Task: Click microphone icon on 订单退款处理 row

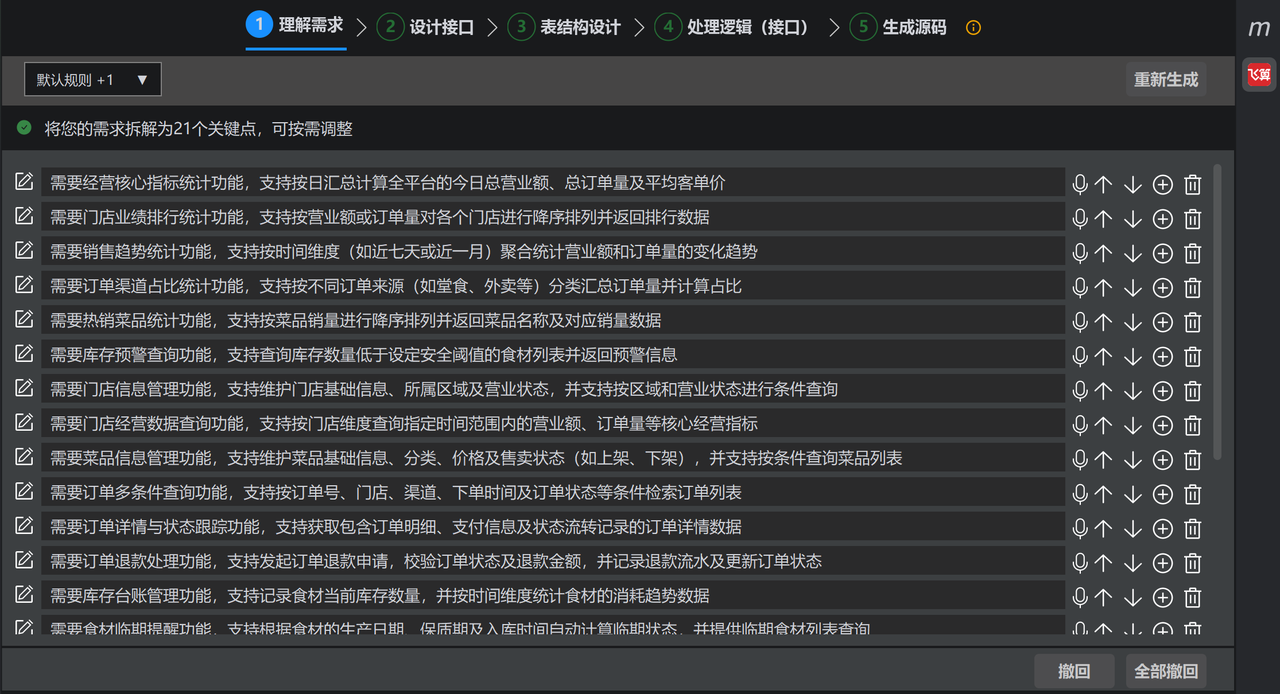Action: (x=1080, y=563)
